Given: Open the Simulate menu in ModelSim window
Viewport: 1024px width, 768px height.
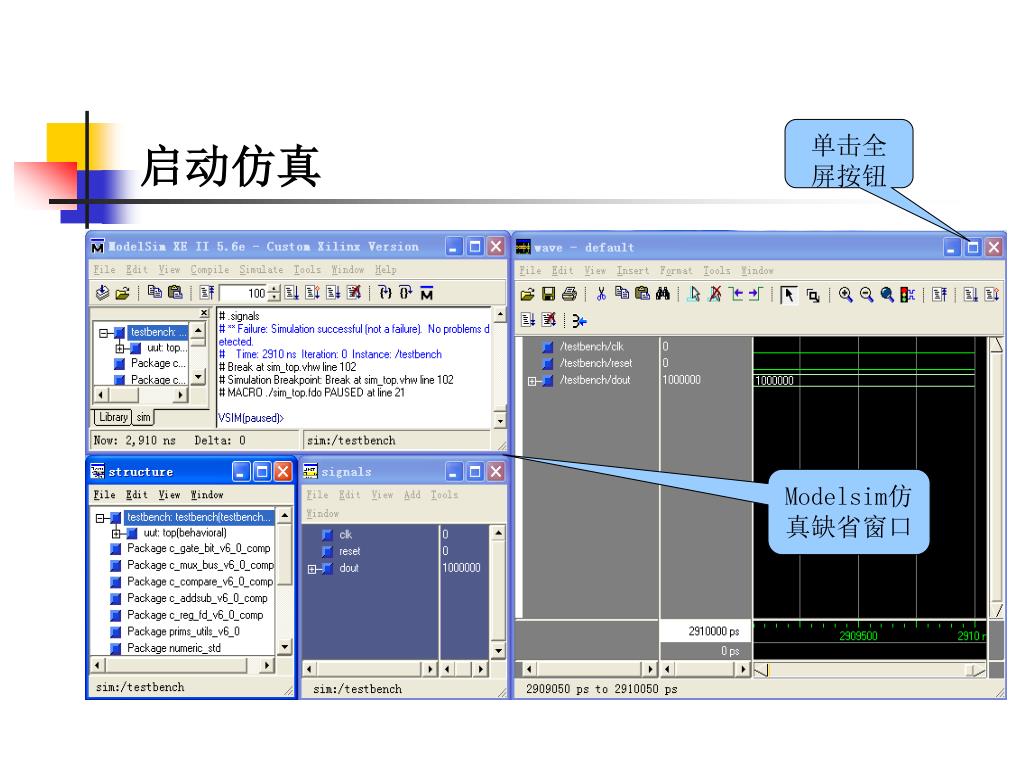Looking at the screenshot, I should click(261, 270).
